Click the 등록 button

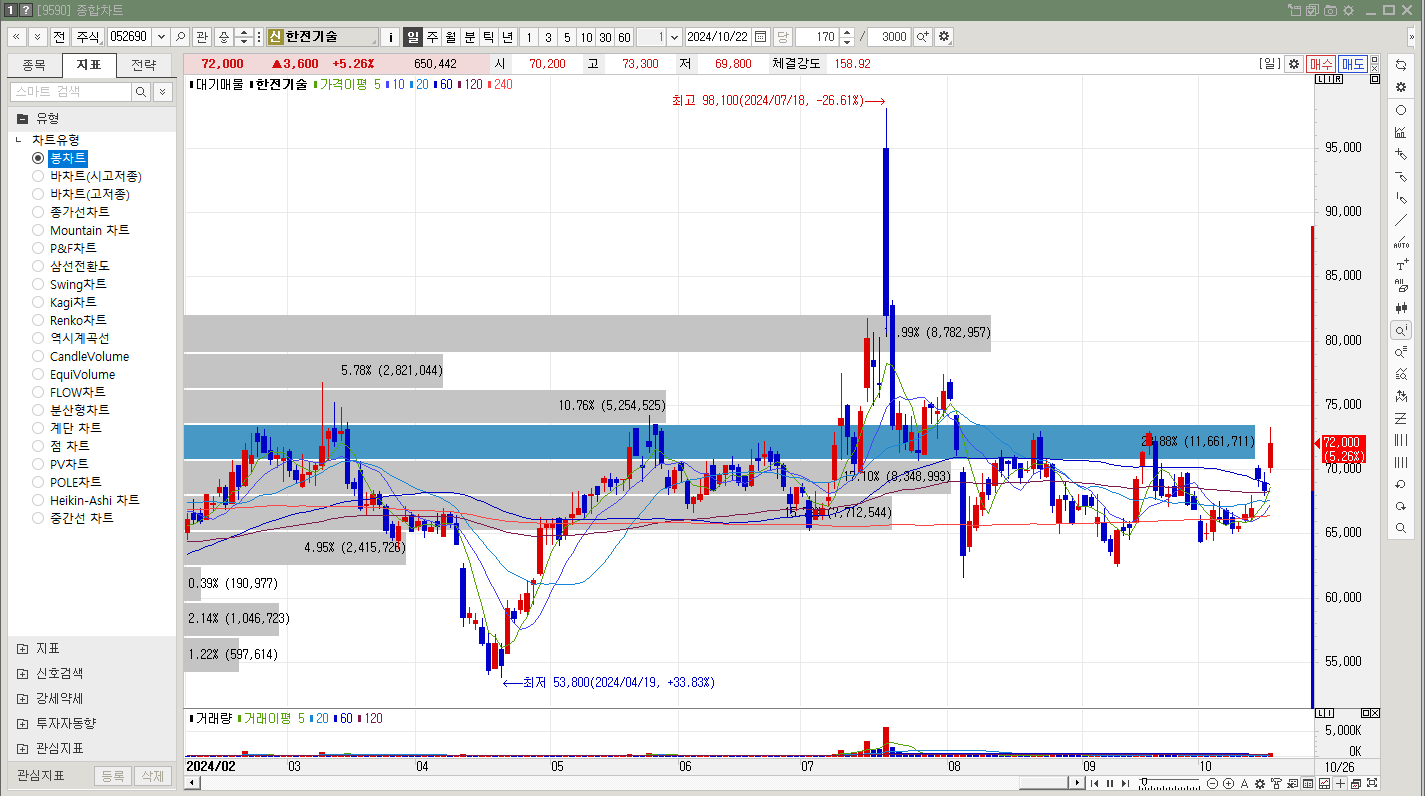coord(113,776)
